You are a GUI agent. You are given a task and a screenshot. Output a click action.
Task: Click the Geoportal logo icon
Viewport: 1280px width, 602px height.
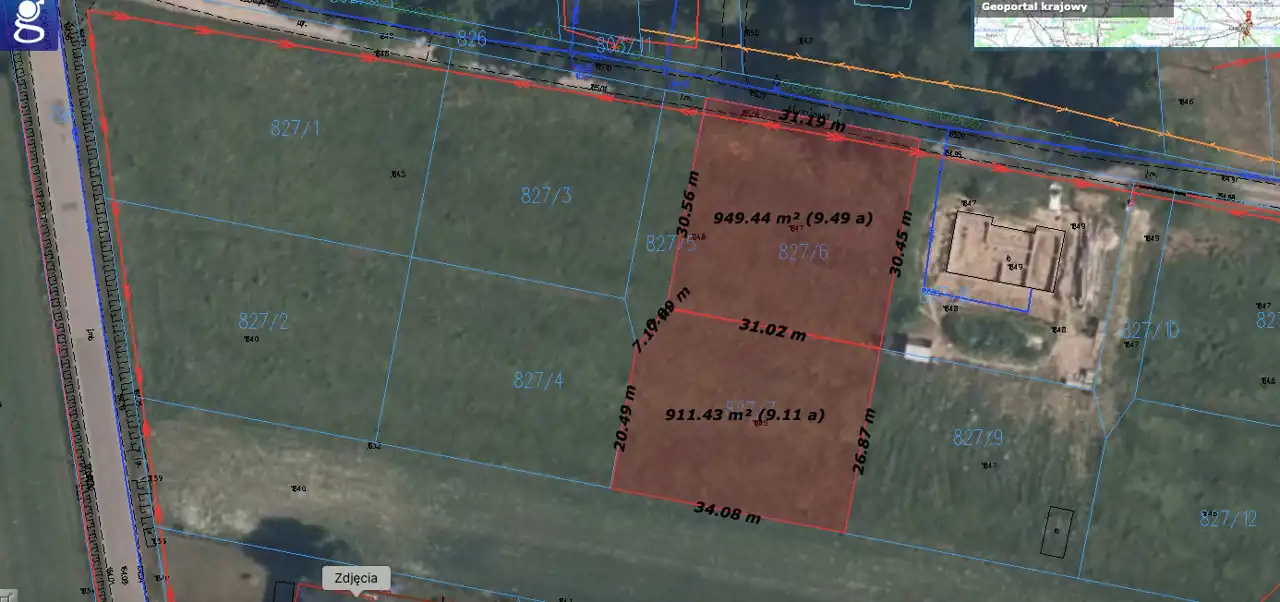pos(30,24)
